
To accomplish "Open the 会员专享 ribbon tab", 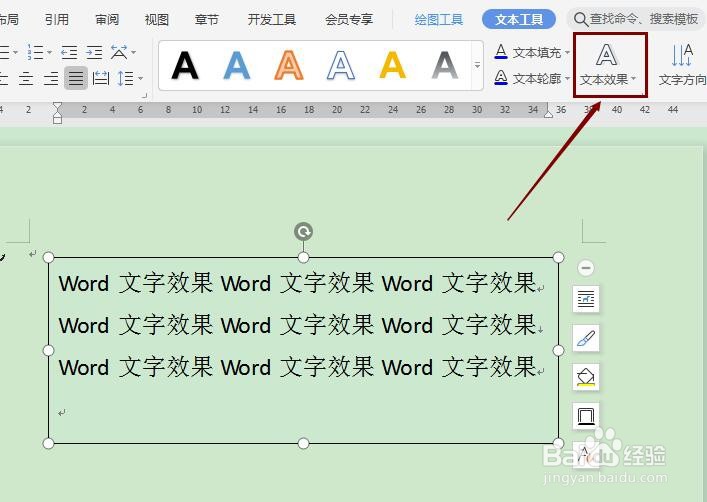I will coord(349,19).
